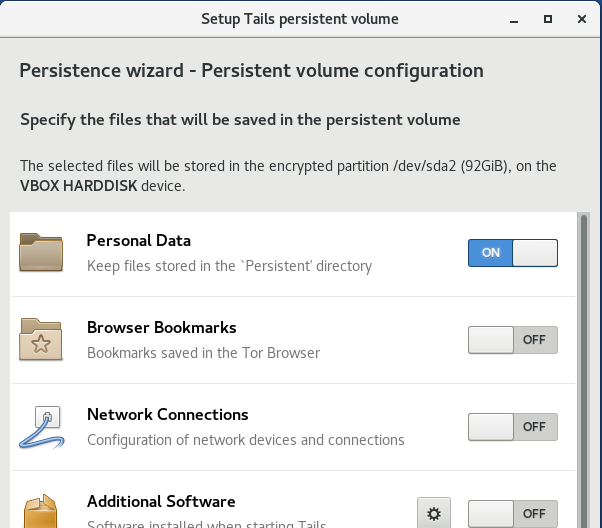Open Additional Software gear settings
Viewport: 602px width, 528px height.
pos(433,513)
